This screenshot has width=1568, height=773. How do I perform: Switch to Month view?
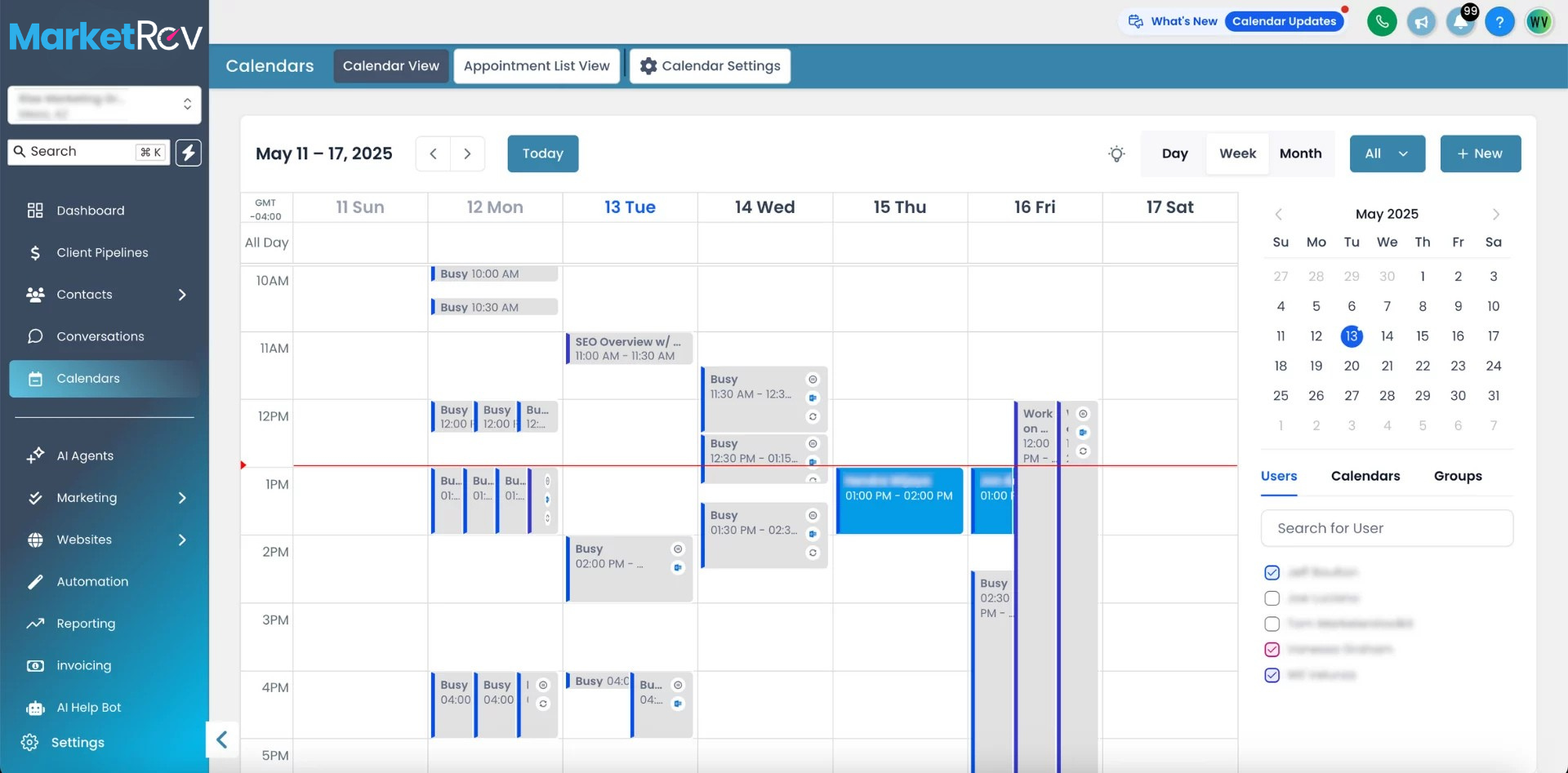pos(1300,153)
